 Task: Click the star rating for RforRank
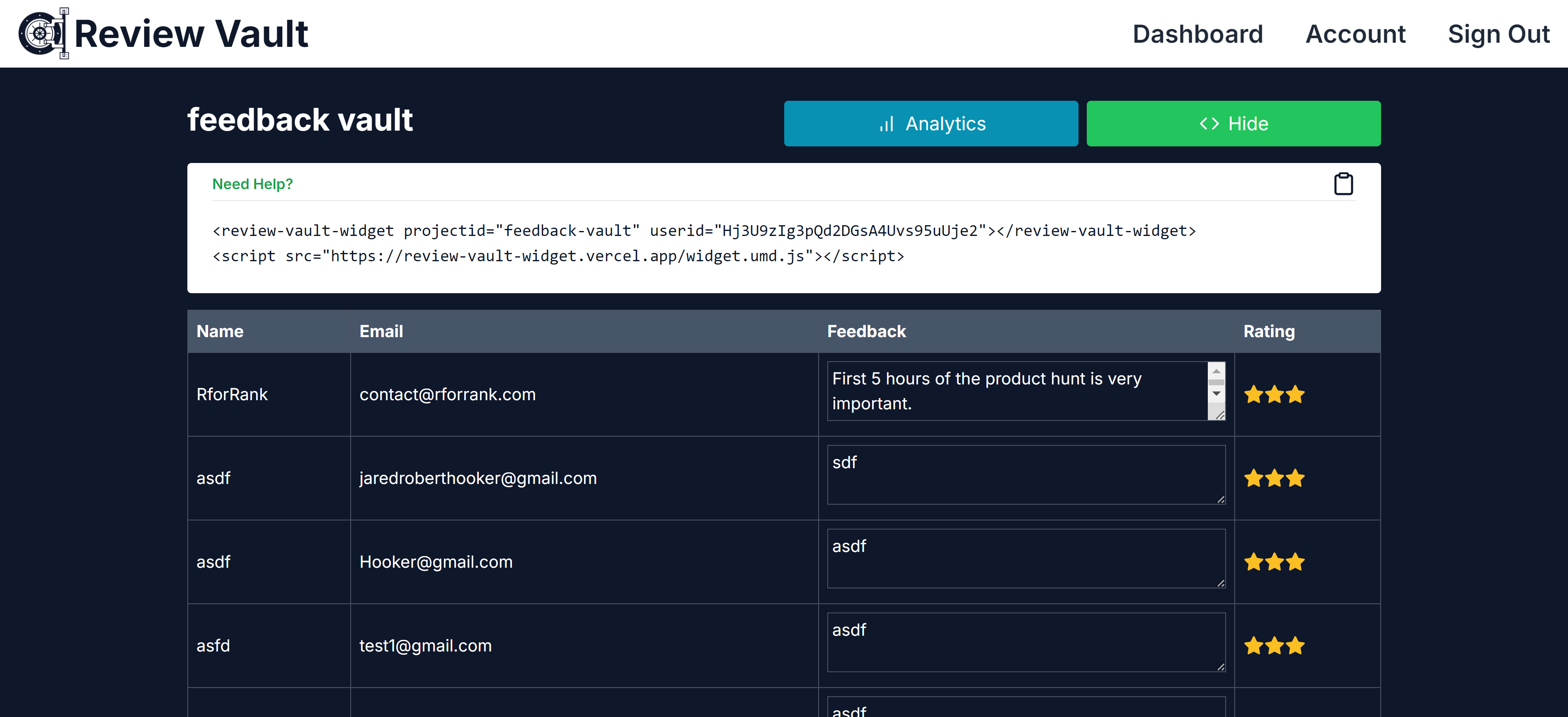tap(1274, 395)
